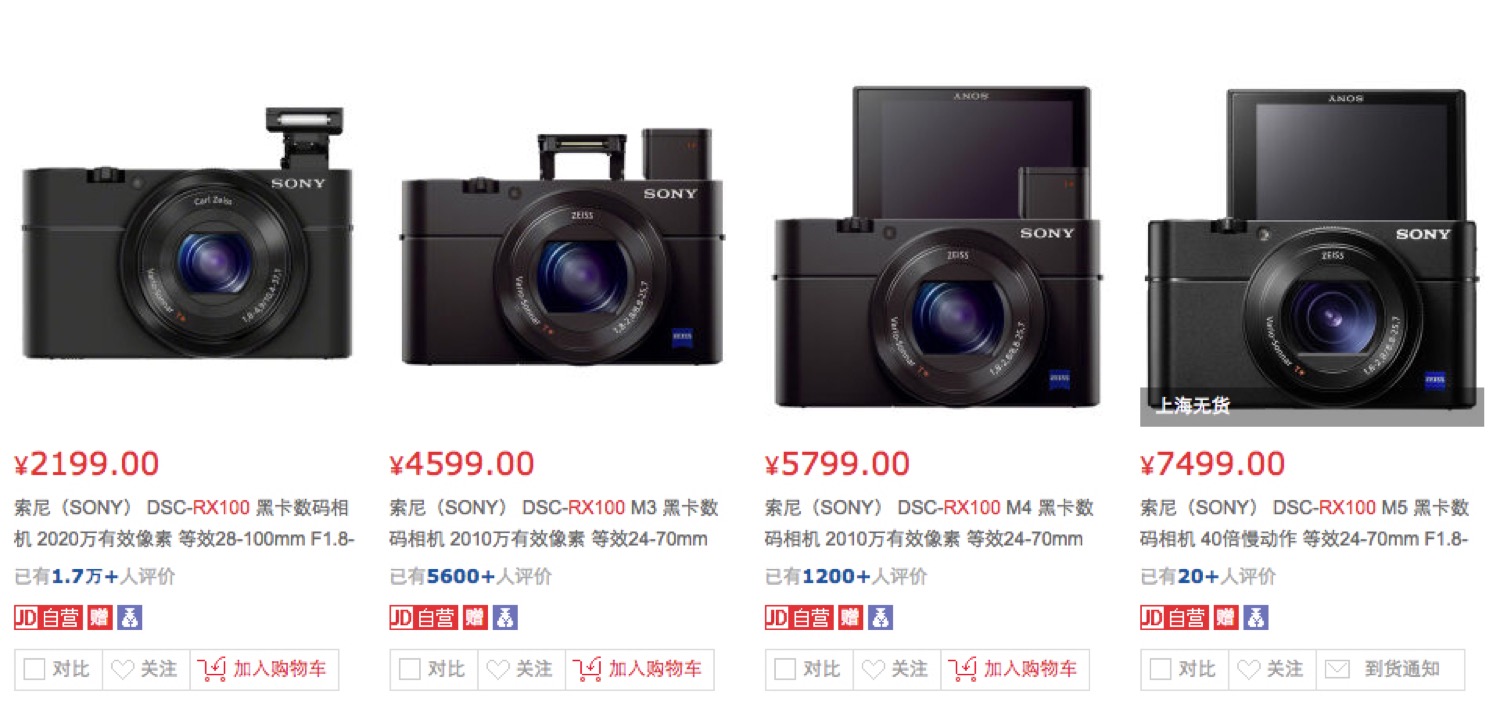
Task: Add the RX100 M3 to cart via 加入购物车
Action: (640, 669)
